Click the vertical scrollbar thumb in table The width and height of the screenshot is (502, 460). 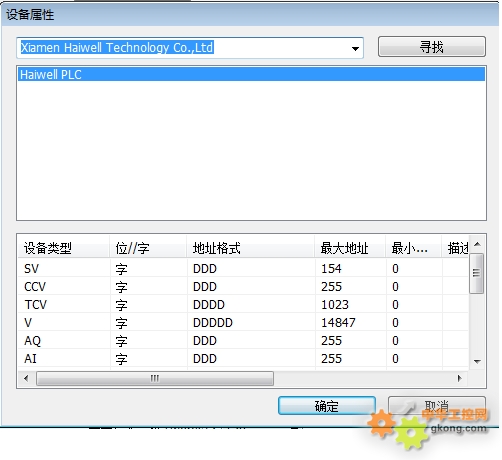[x=477, y=273]
